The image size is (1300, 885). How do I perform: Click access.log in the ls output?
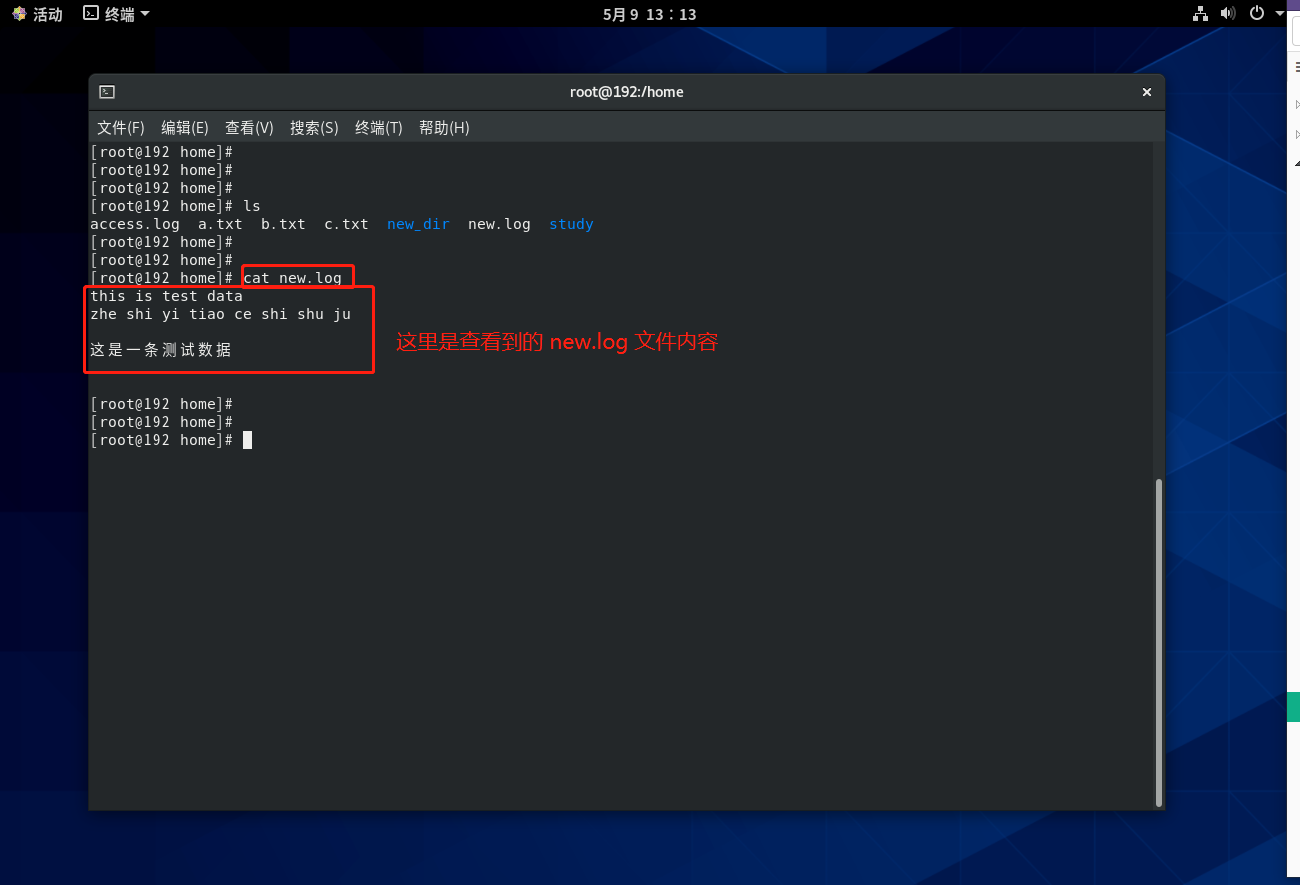pos(135,224)
